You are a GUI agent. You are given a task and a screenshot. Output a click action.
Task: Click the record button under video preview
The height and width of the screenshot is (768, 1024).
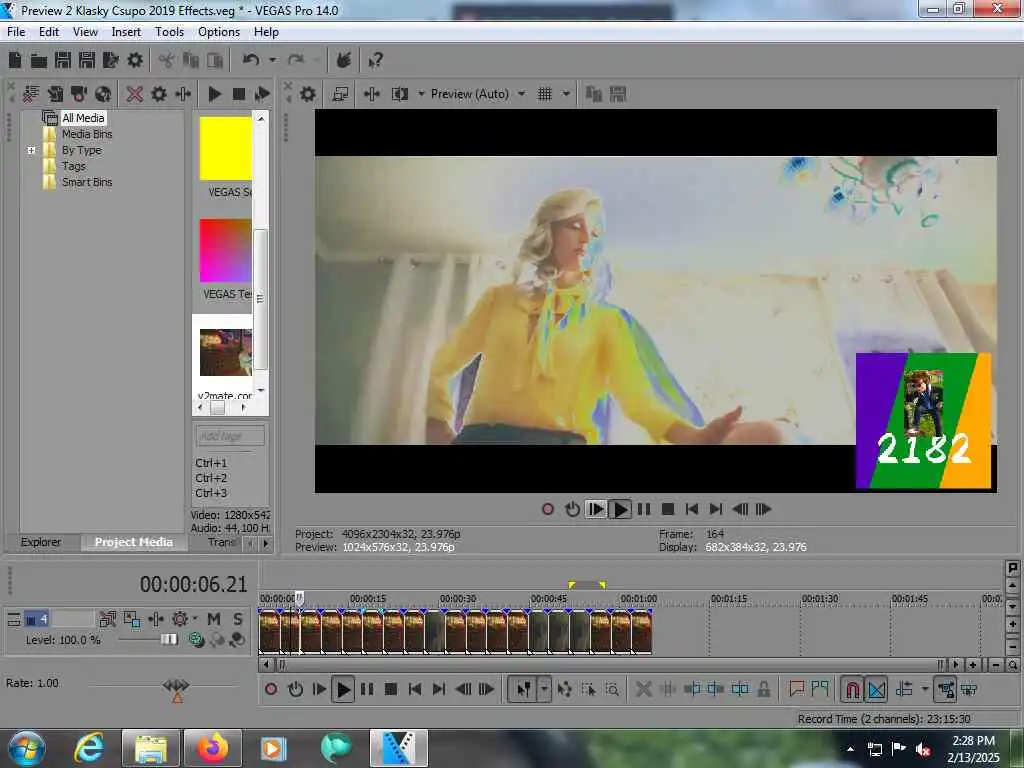(548, 509)
